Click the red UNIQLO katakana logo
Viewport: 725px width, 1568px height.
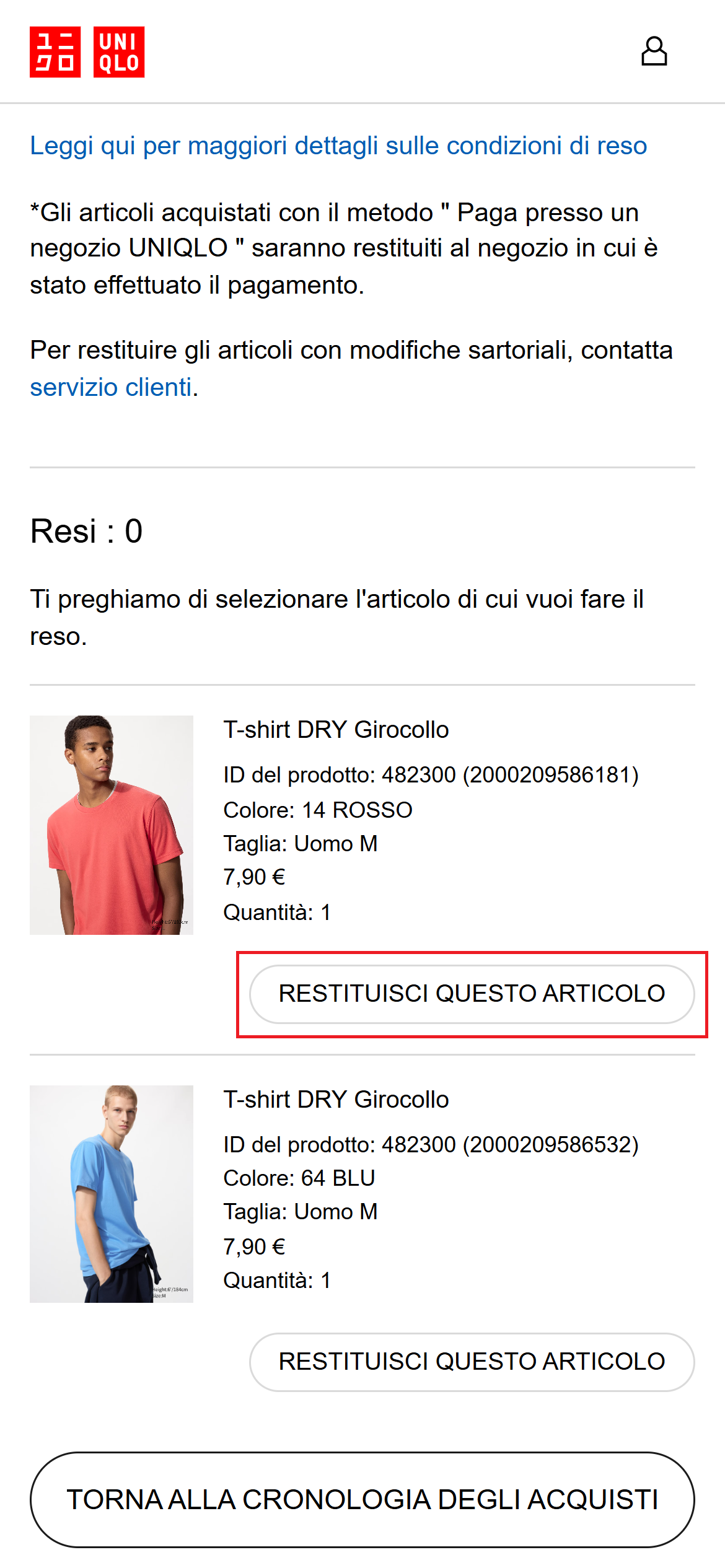[x=55, y=52]
